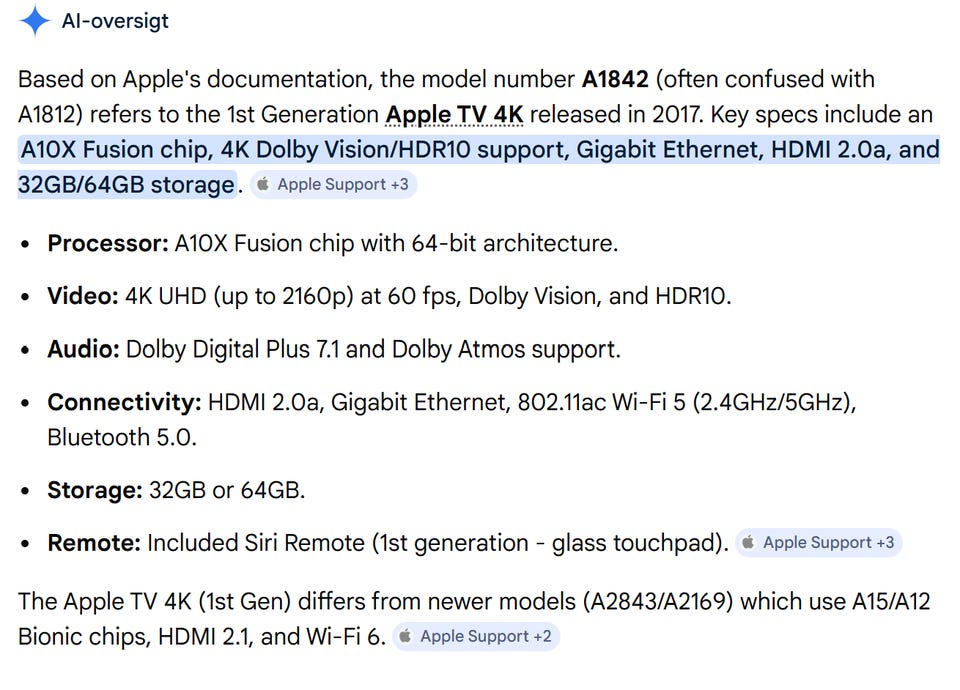Expand Apple Support +3 sources after Remote line

point(819,543)
